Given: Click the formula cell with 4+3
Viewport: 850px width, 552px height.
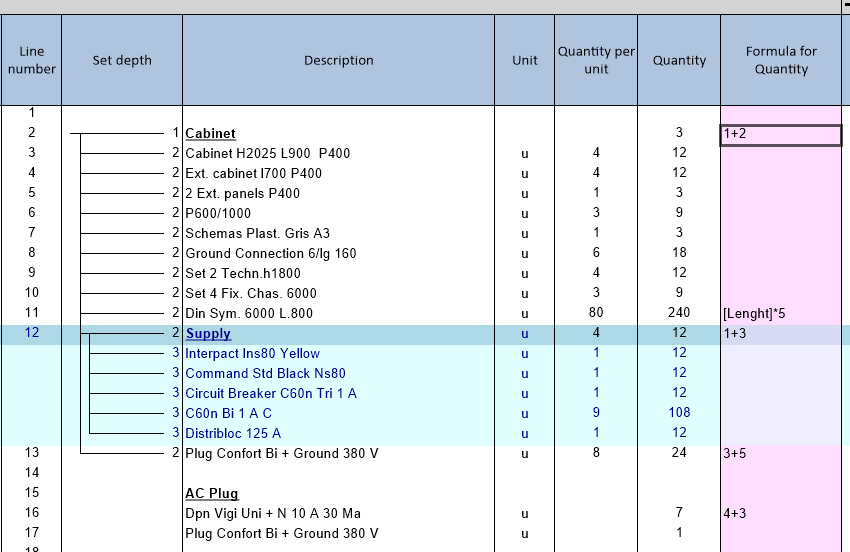Looking at the screenshot, I should click(780, 513).
